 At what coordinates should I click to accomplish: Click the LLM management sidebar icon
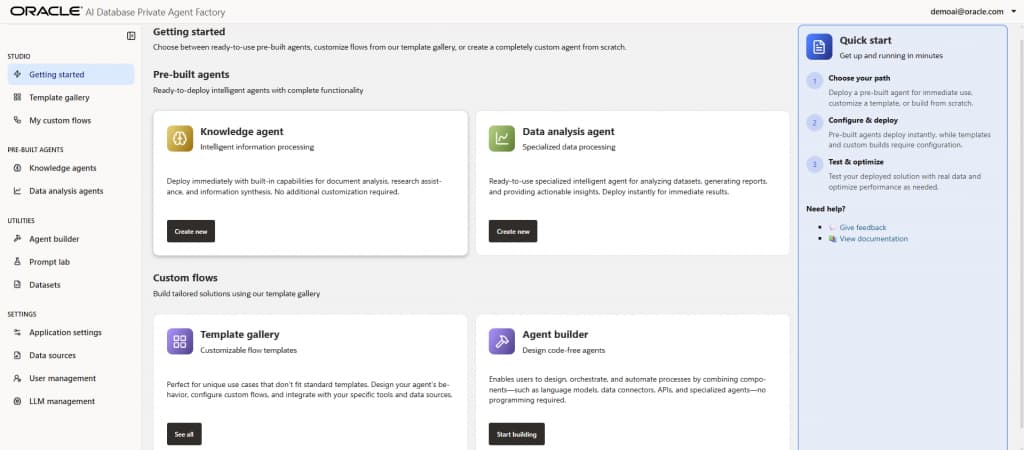[18, 401]
